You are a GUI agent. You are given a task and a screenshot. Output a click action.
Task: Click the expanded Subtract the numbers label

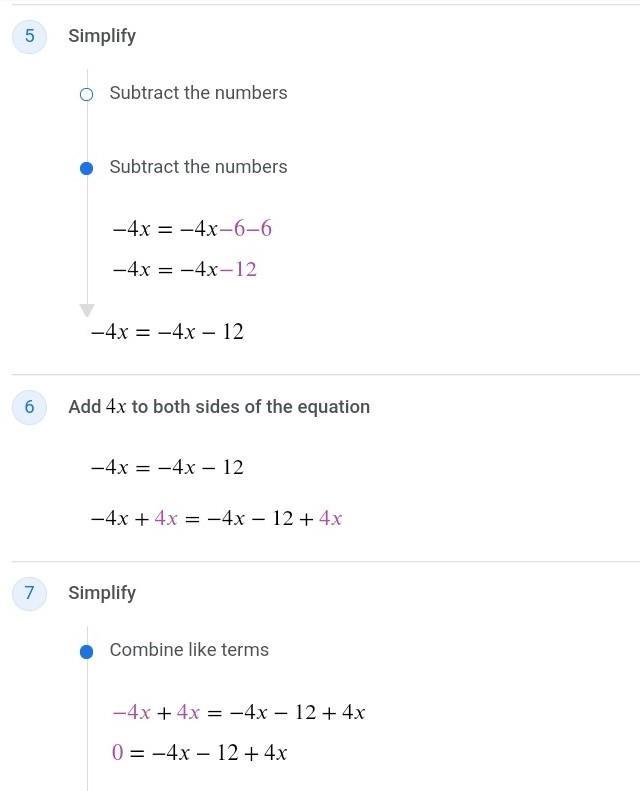point(198,167)
